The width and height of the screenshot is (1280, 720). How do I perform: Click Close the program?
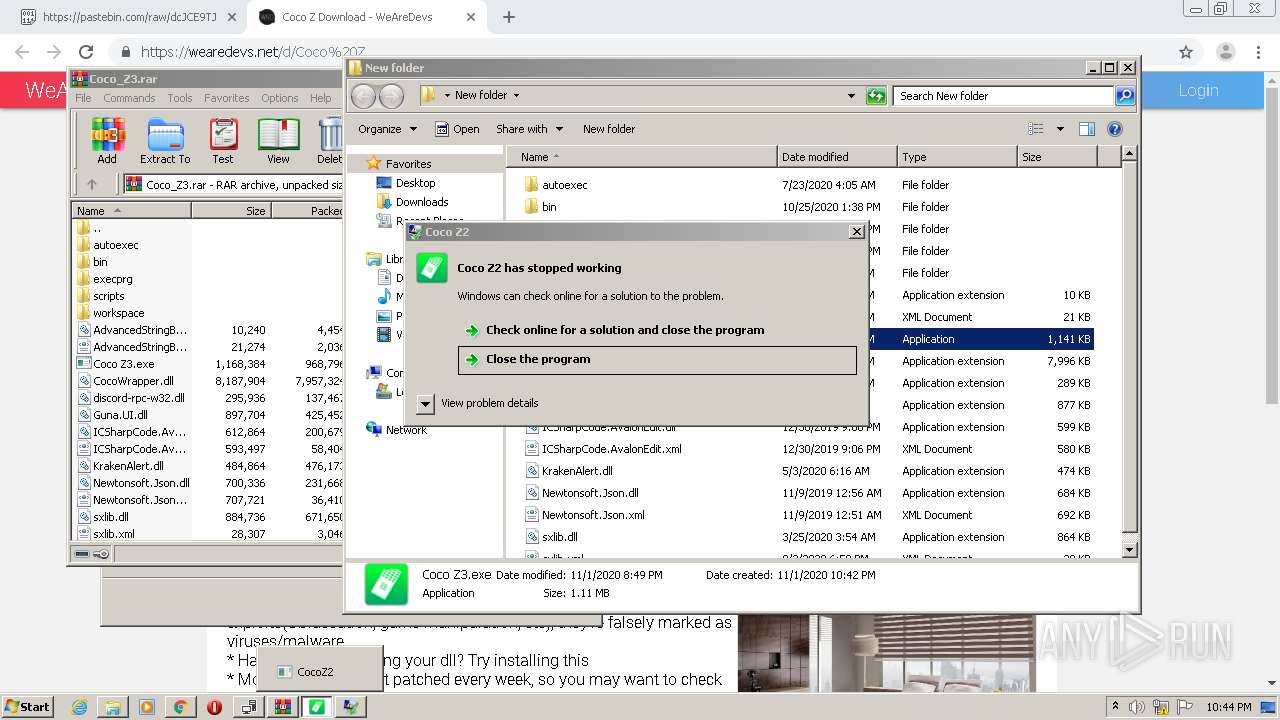657,360
